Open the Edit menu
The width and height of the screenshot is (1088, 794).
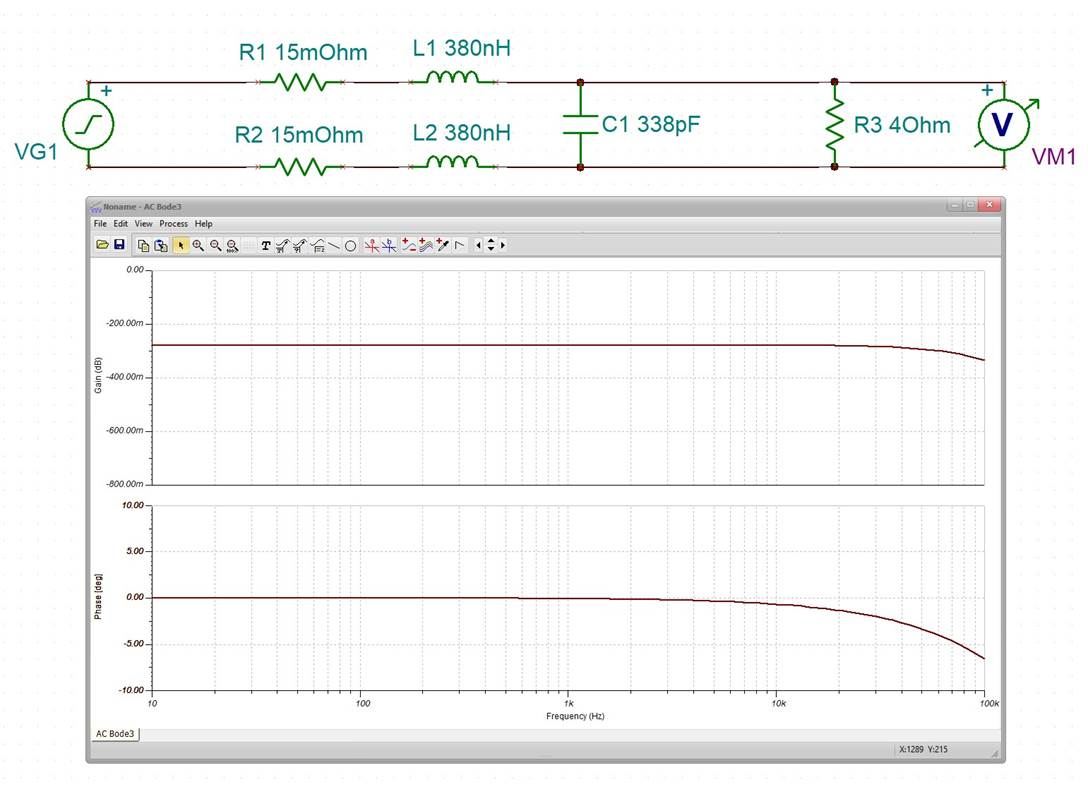point(121,223)
